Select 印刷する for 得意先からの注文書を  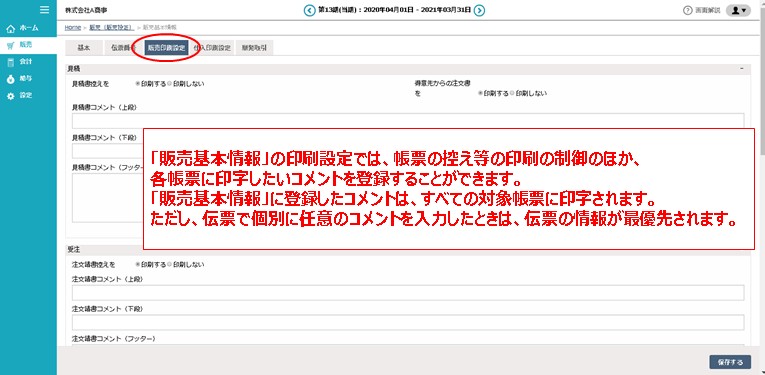coord(481,93)
